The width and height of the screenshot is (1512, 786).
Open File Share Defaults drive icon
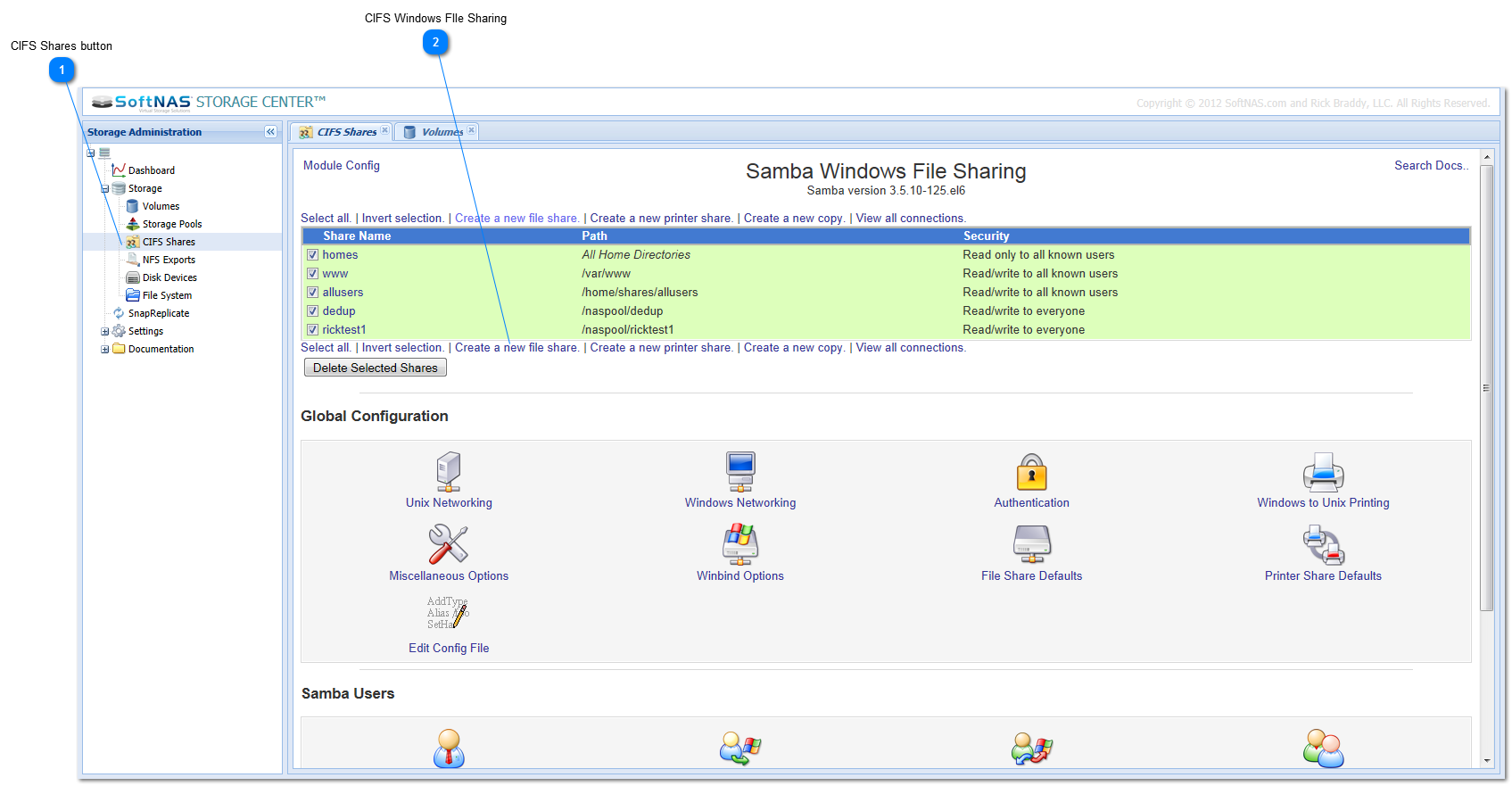[1032, 544]
